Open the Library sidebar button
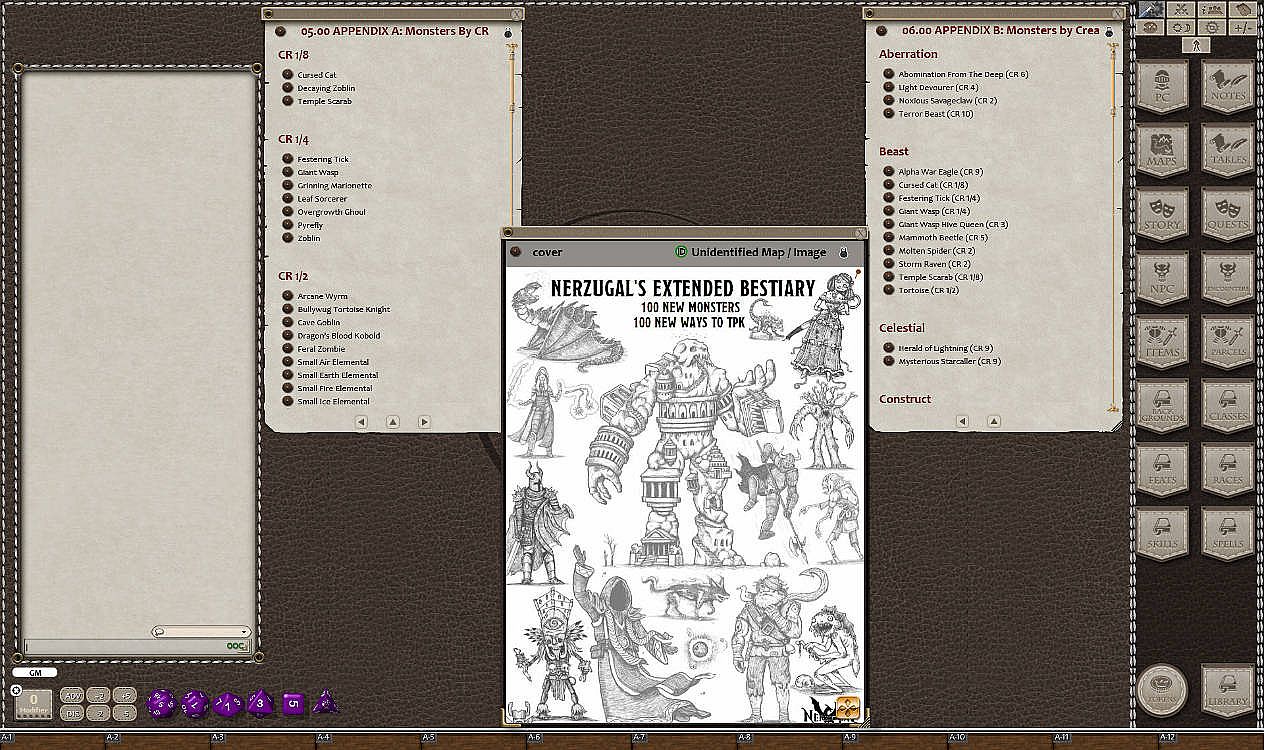The image size is (1264, 750). click(1227, 691)
